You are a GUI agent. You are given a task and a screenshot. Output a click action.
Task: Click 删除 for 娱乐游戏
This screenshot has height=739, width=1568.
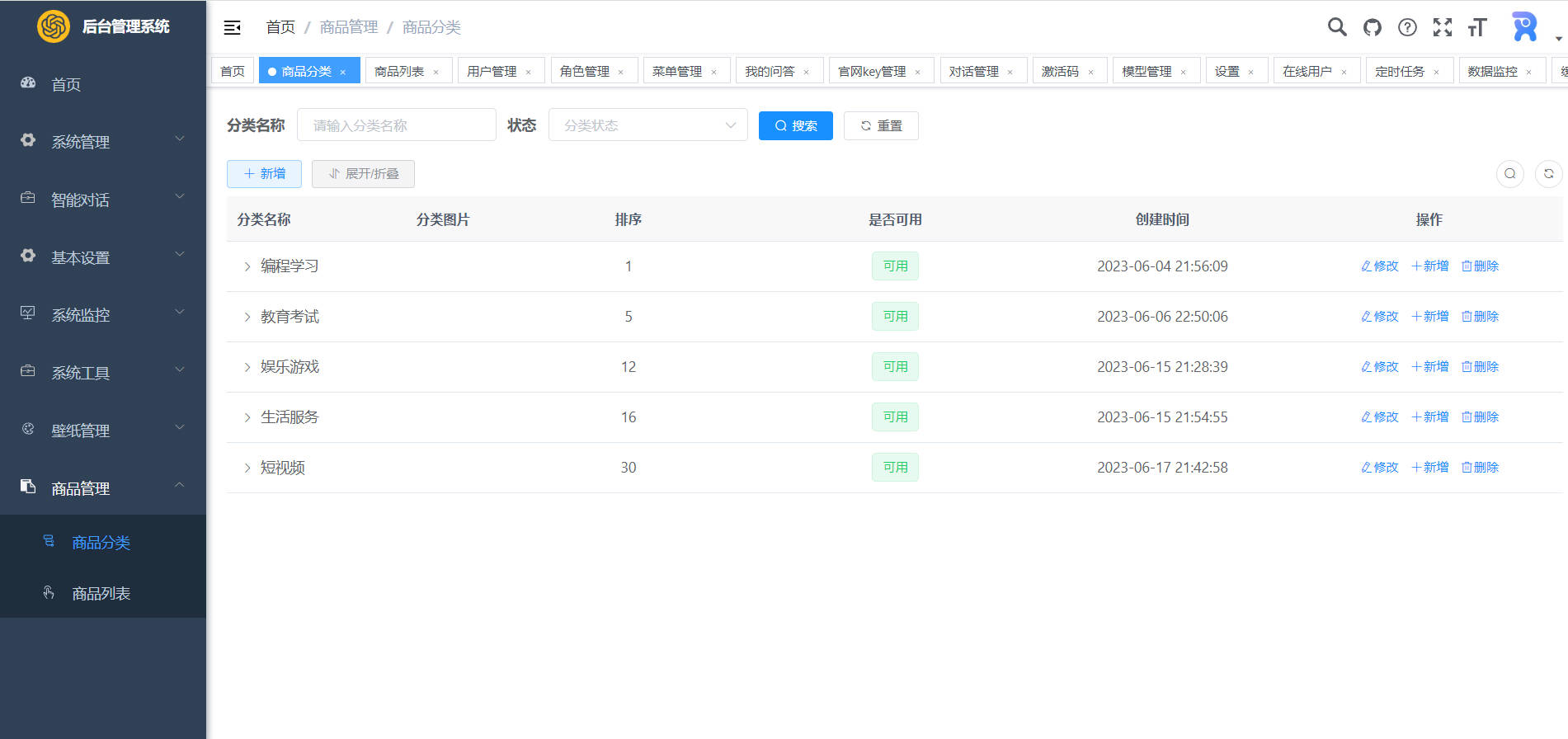pyautogui.click(x=1480, y=367)
